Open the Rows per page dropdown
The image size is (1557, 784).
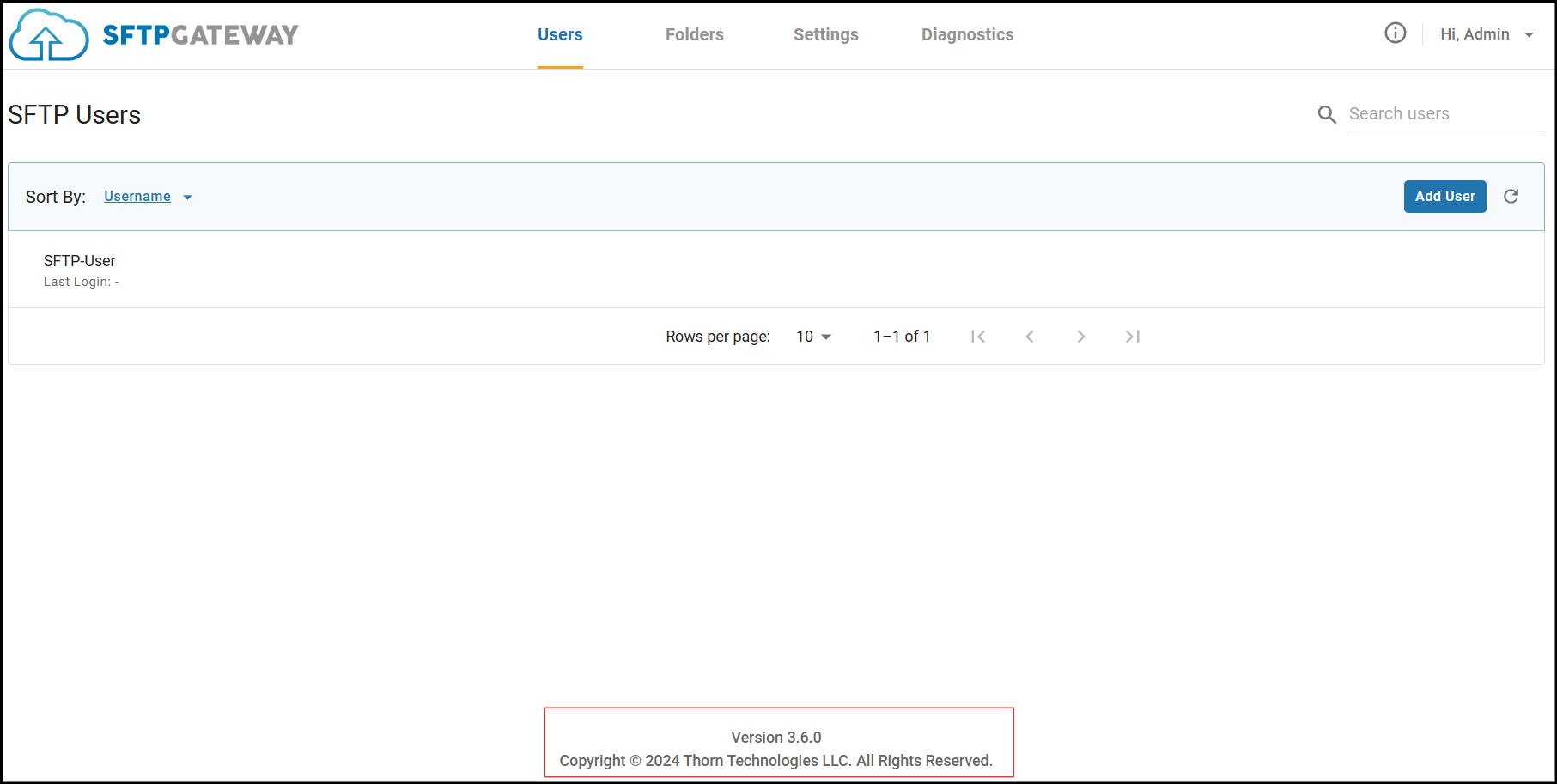(x=813, y=337)
